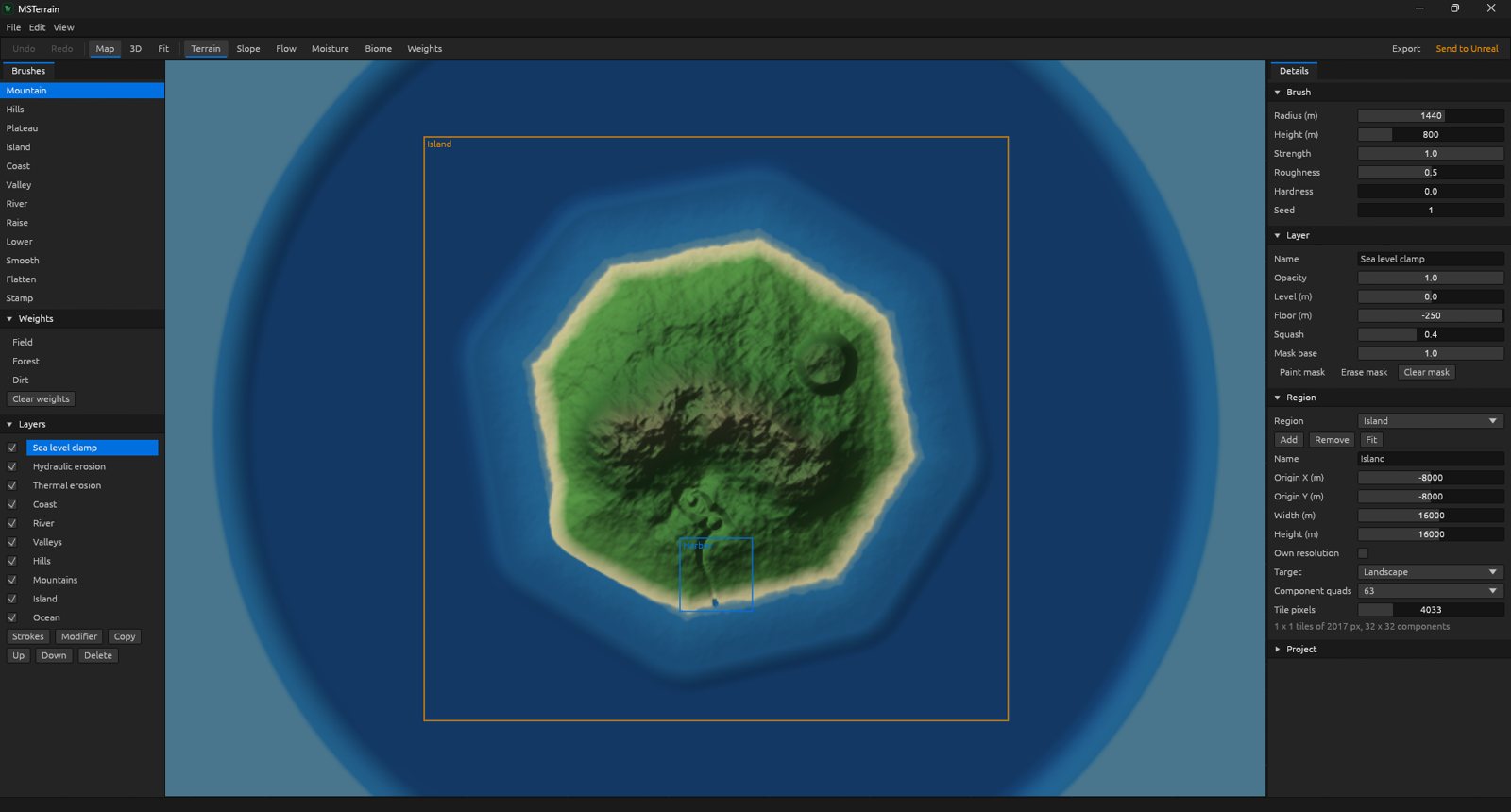Disable the Mountains layer checkbox
1511x812 pixels.
point(12,580)
